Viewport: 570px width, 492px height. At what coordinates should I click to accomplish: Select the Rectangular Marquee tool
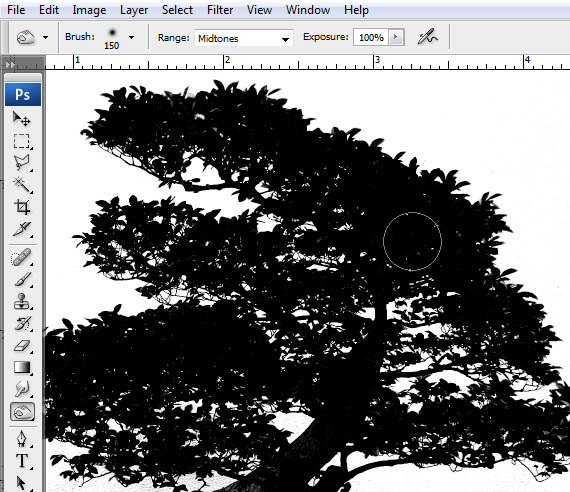[x=22, y=141]
